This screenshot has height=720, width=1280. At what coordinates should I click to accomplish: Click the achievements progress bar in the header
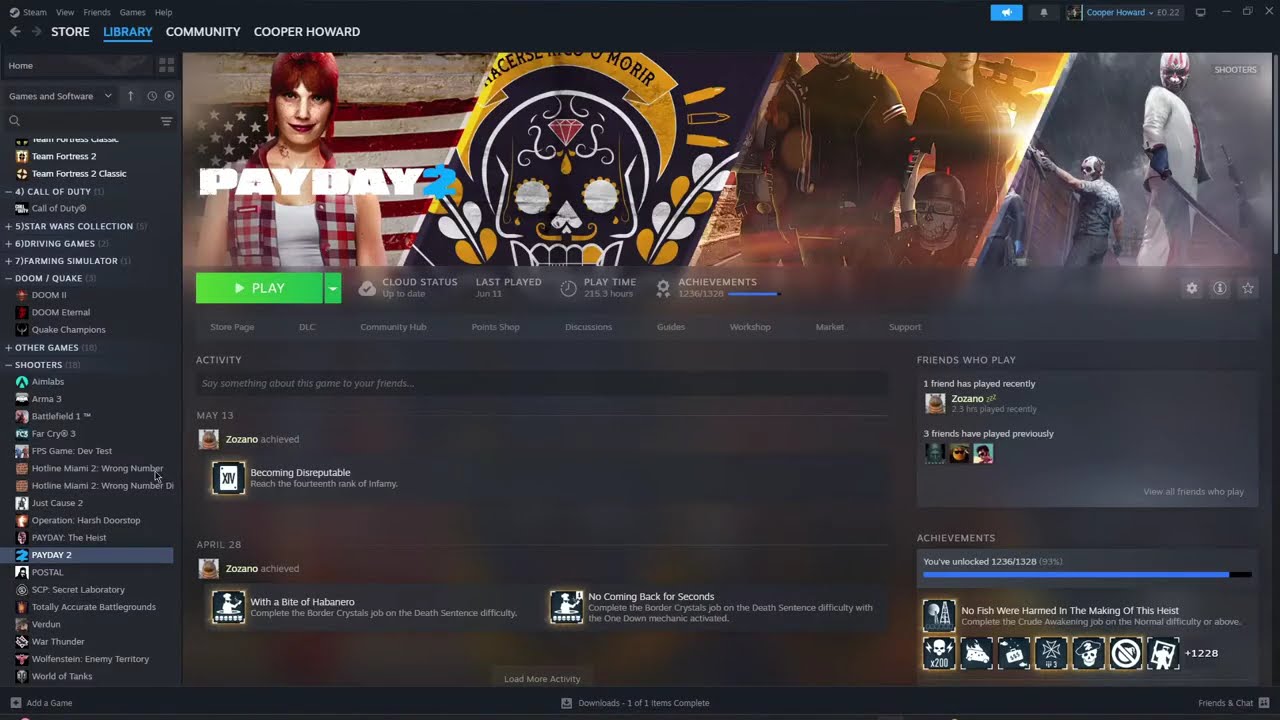754,294
